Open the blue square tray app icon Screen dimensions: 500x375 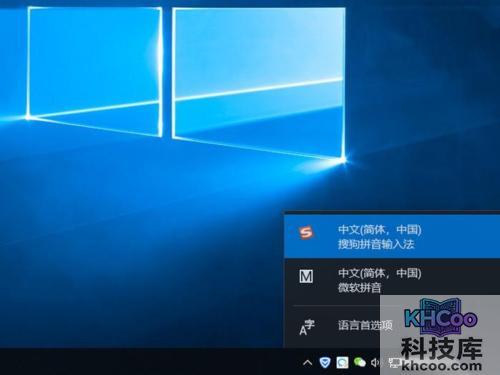click(x=342, y=362)
